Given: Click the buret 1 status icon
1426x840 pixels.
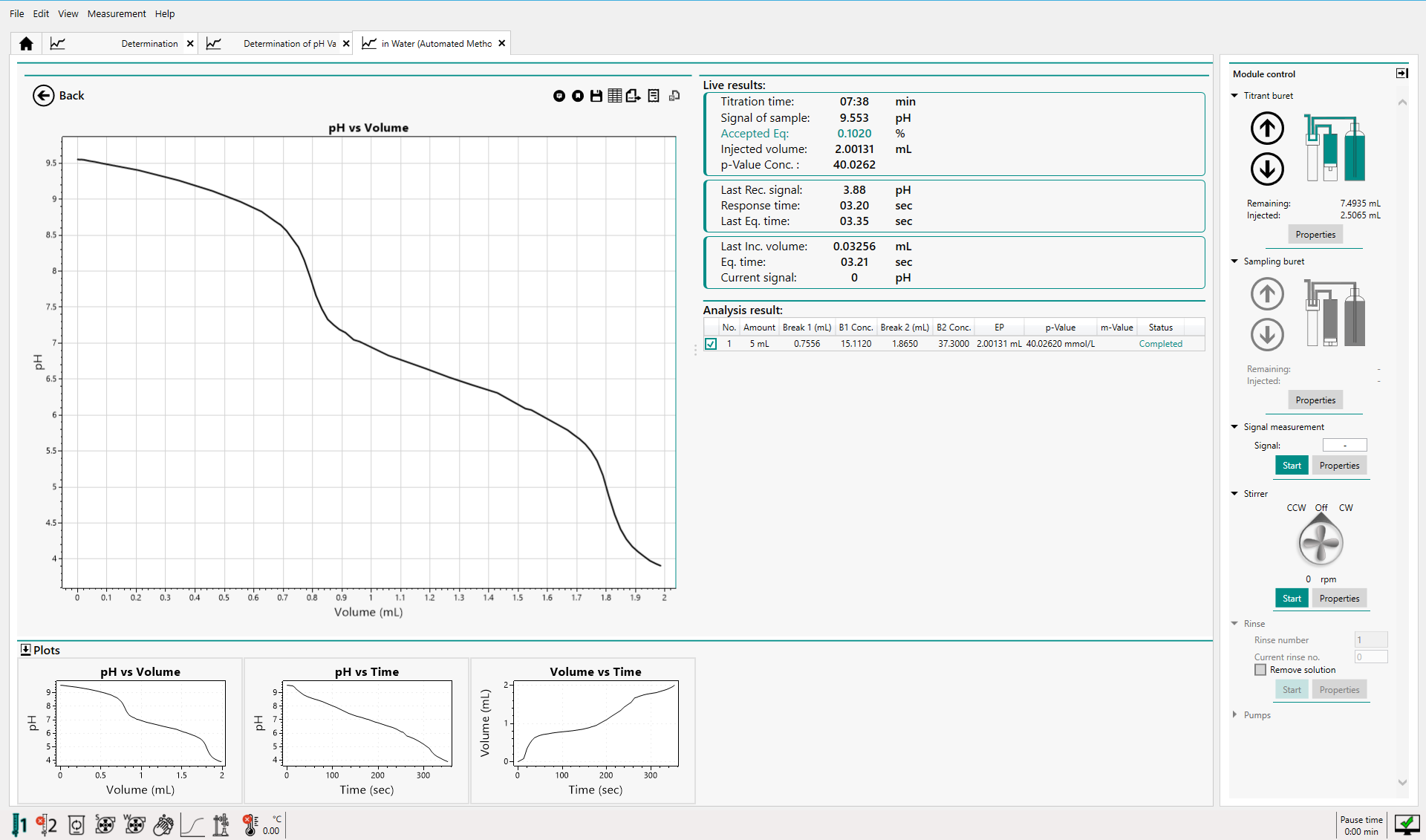Looking at the screenshot, I should click(x=19, y=824).
